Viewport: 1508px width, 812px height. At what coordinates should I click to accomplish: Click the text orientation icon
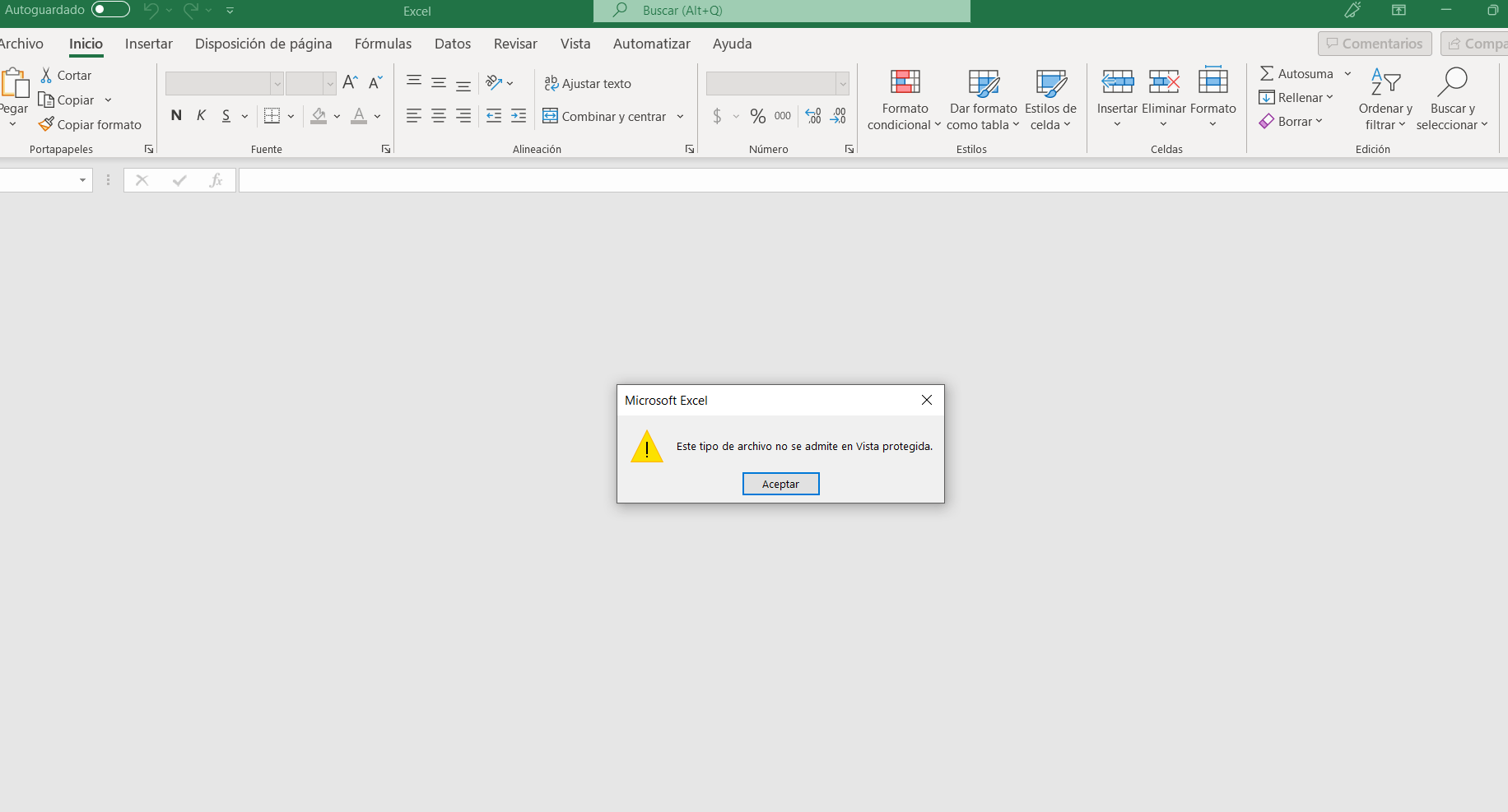[494, 82]
